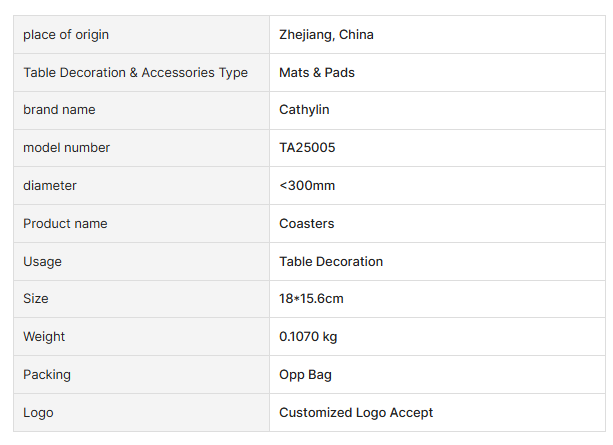Click 'Table Decoration & Accessories Type' label

click(x=135, y=73)
